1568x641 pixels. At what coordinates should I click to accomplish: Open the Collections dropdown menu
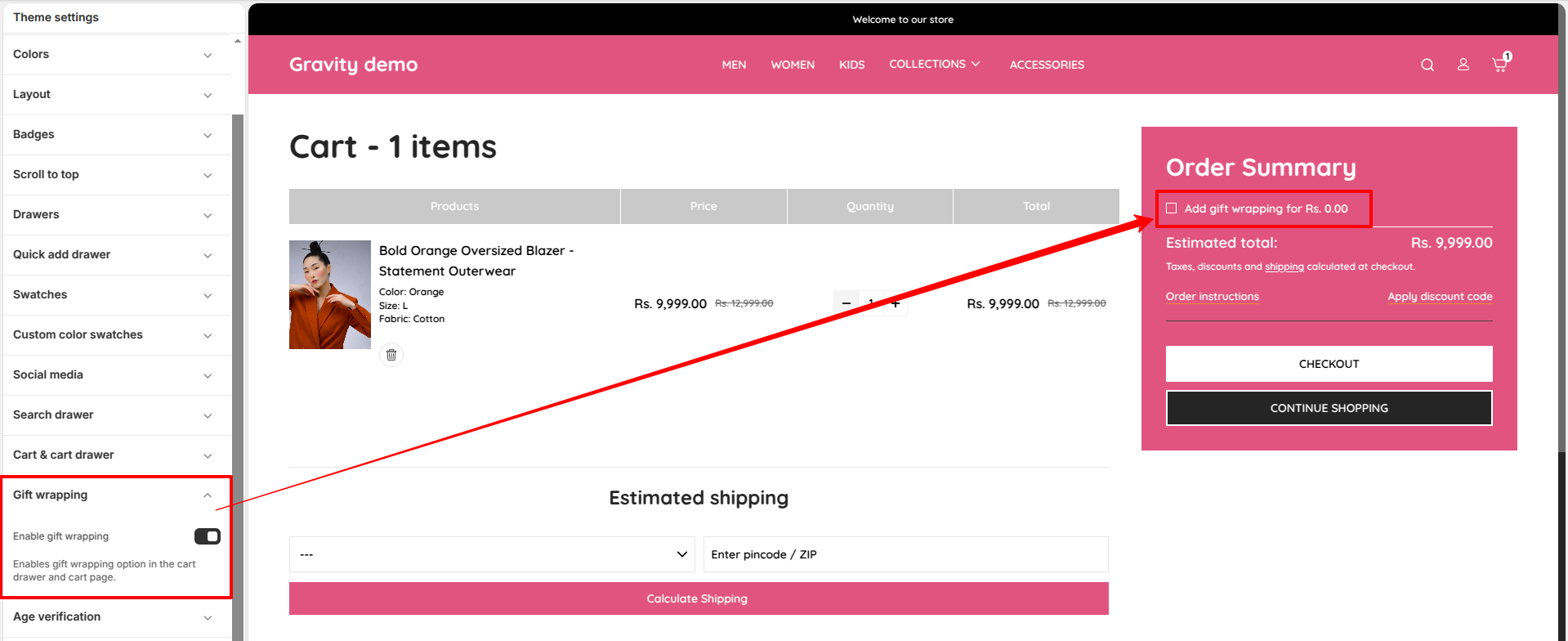[934, 65]
